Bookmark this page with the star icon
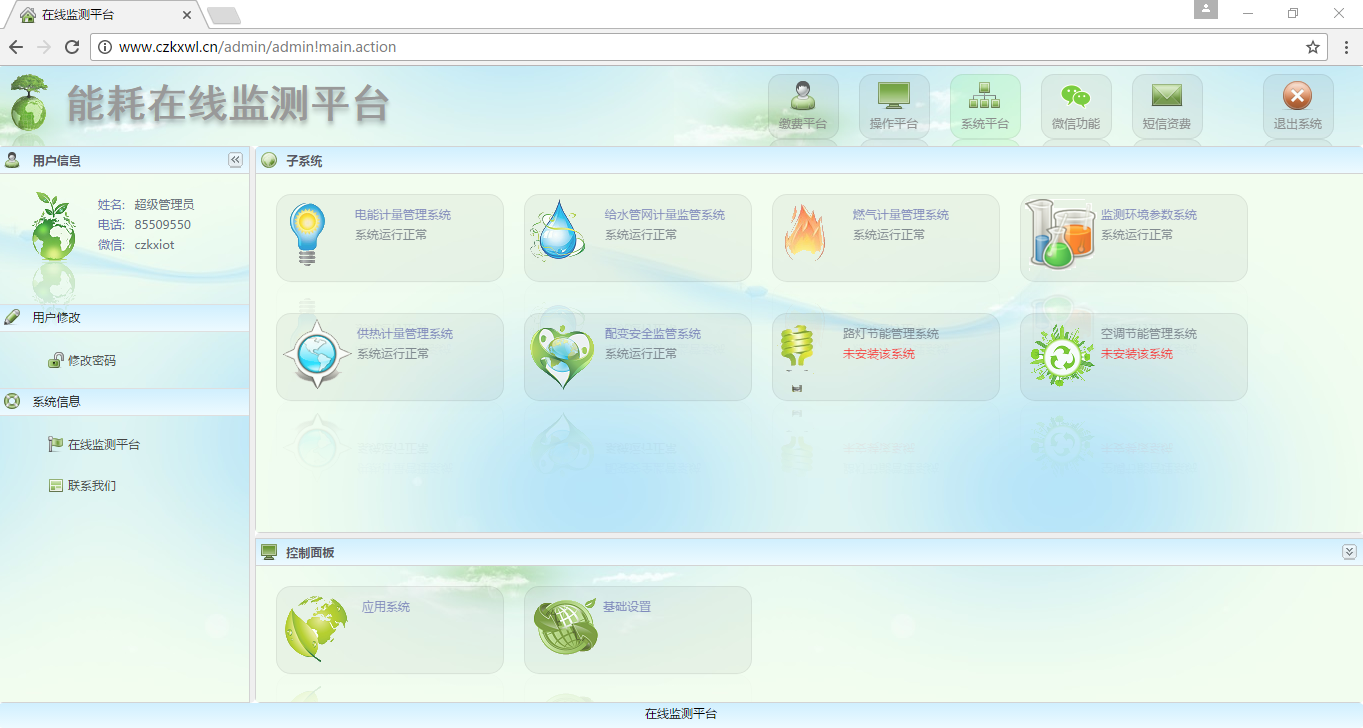 tap(1313, 47)
